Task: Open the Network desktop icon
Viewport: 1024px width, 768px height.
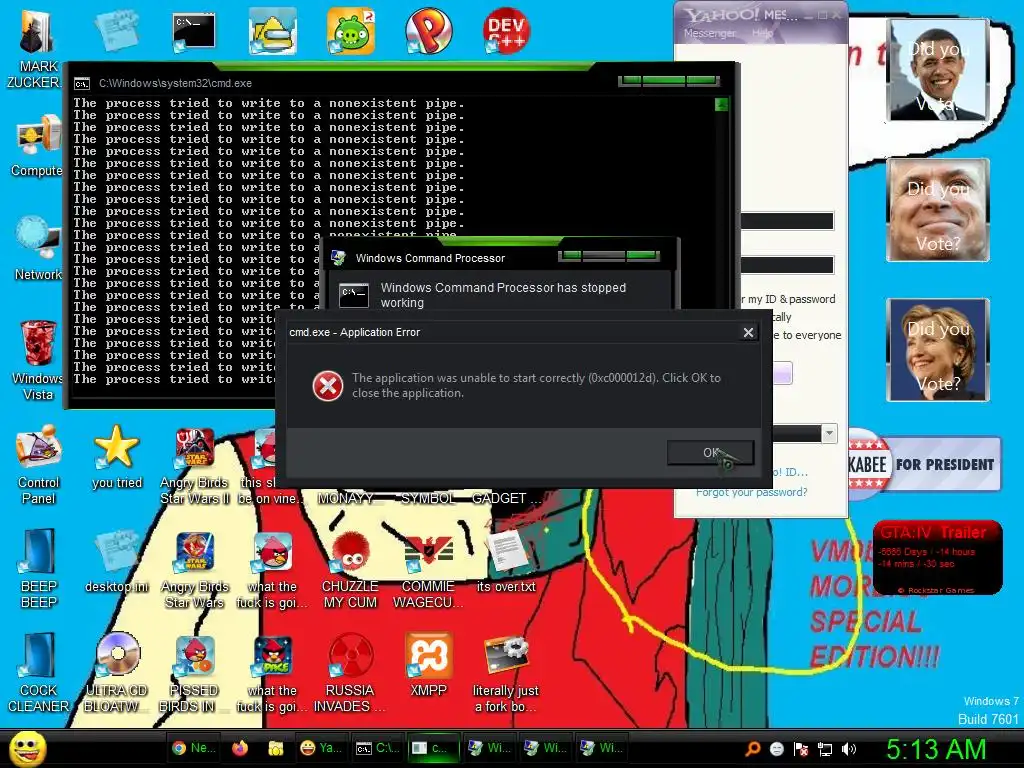Action: [37, 248]
